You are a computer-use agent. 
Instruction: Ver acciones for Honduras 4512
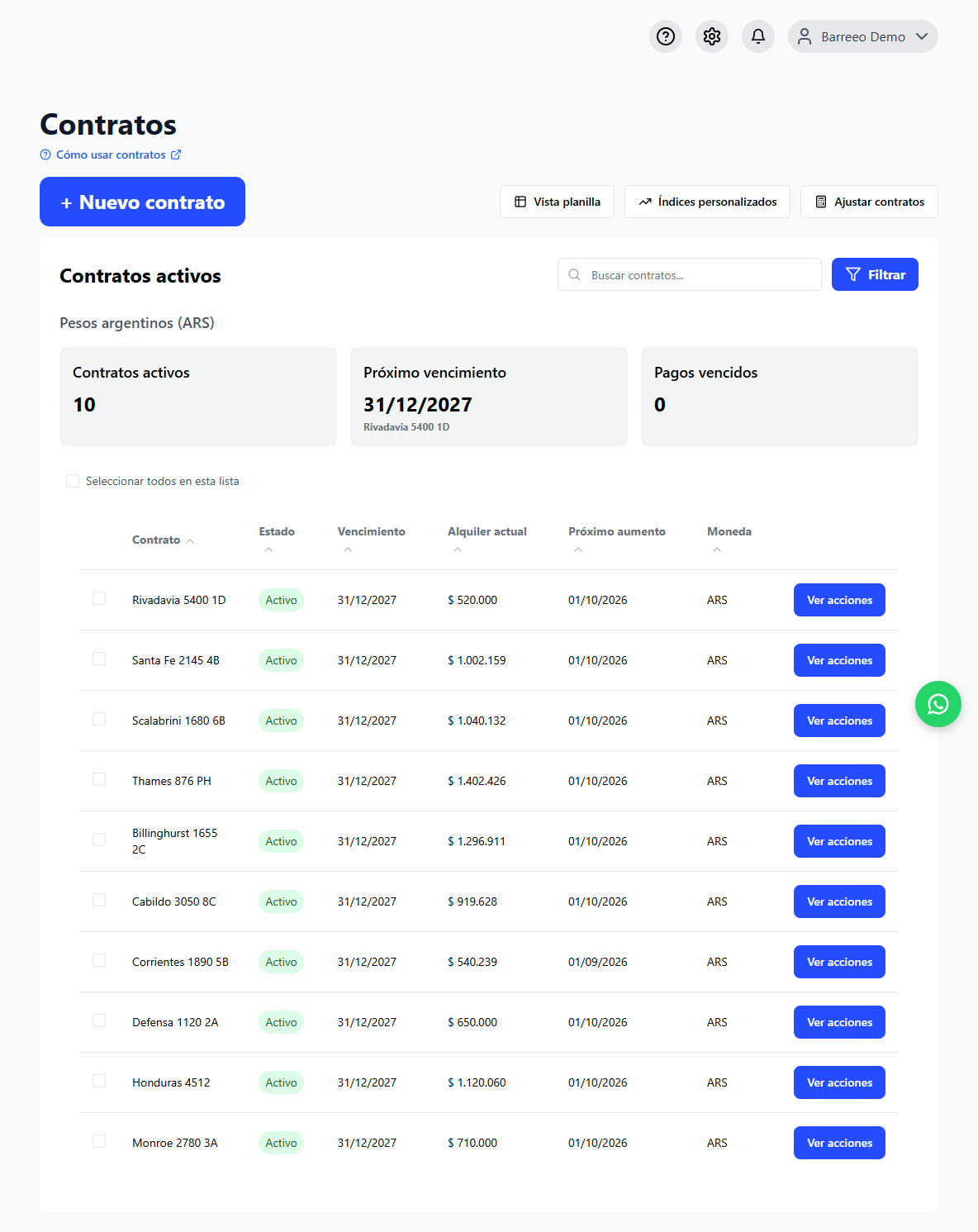click(x=839, y=1082)
